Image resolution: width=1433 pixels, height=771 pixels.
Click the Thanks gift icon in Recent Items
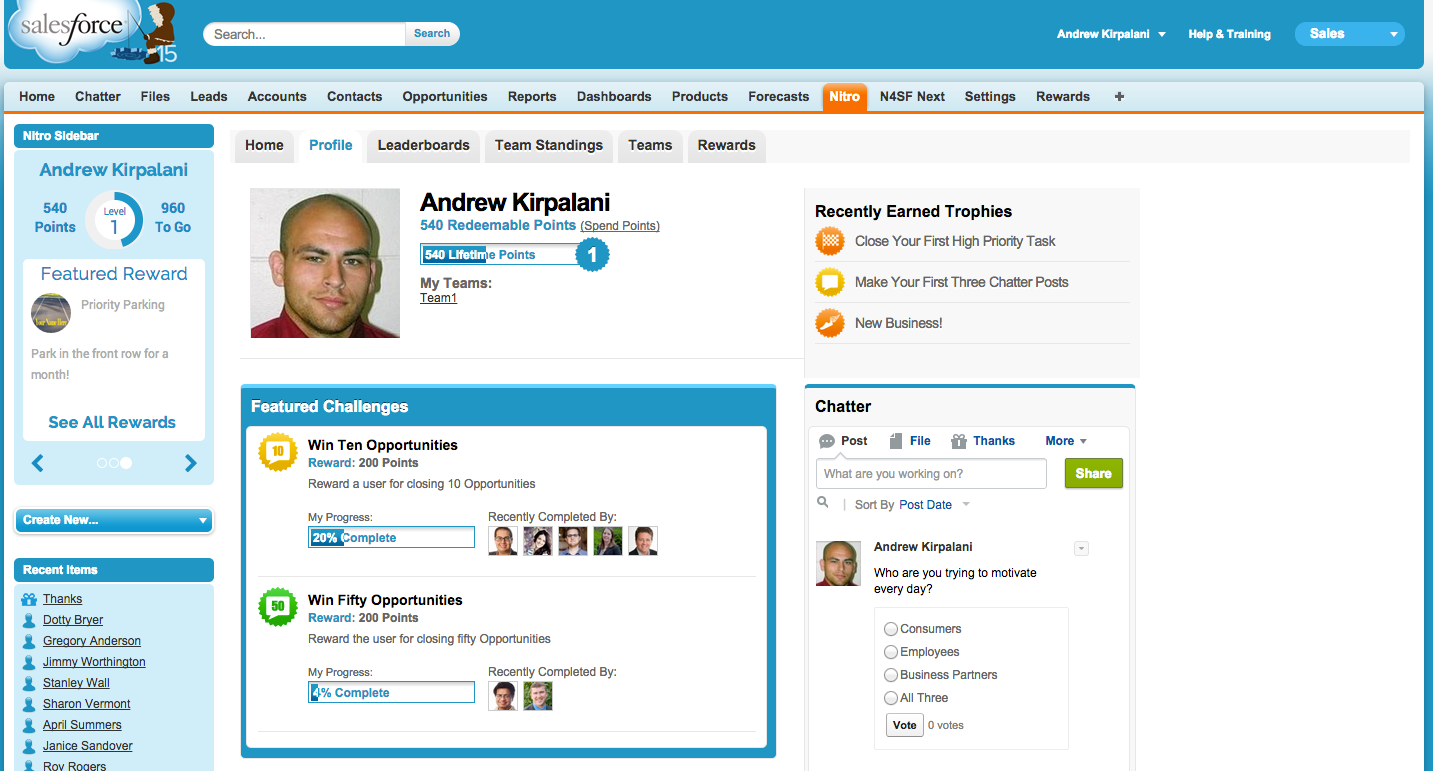pyautogui.click(x=29, y=599)
